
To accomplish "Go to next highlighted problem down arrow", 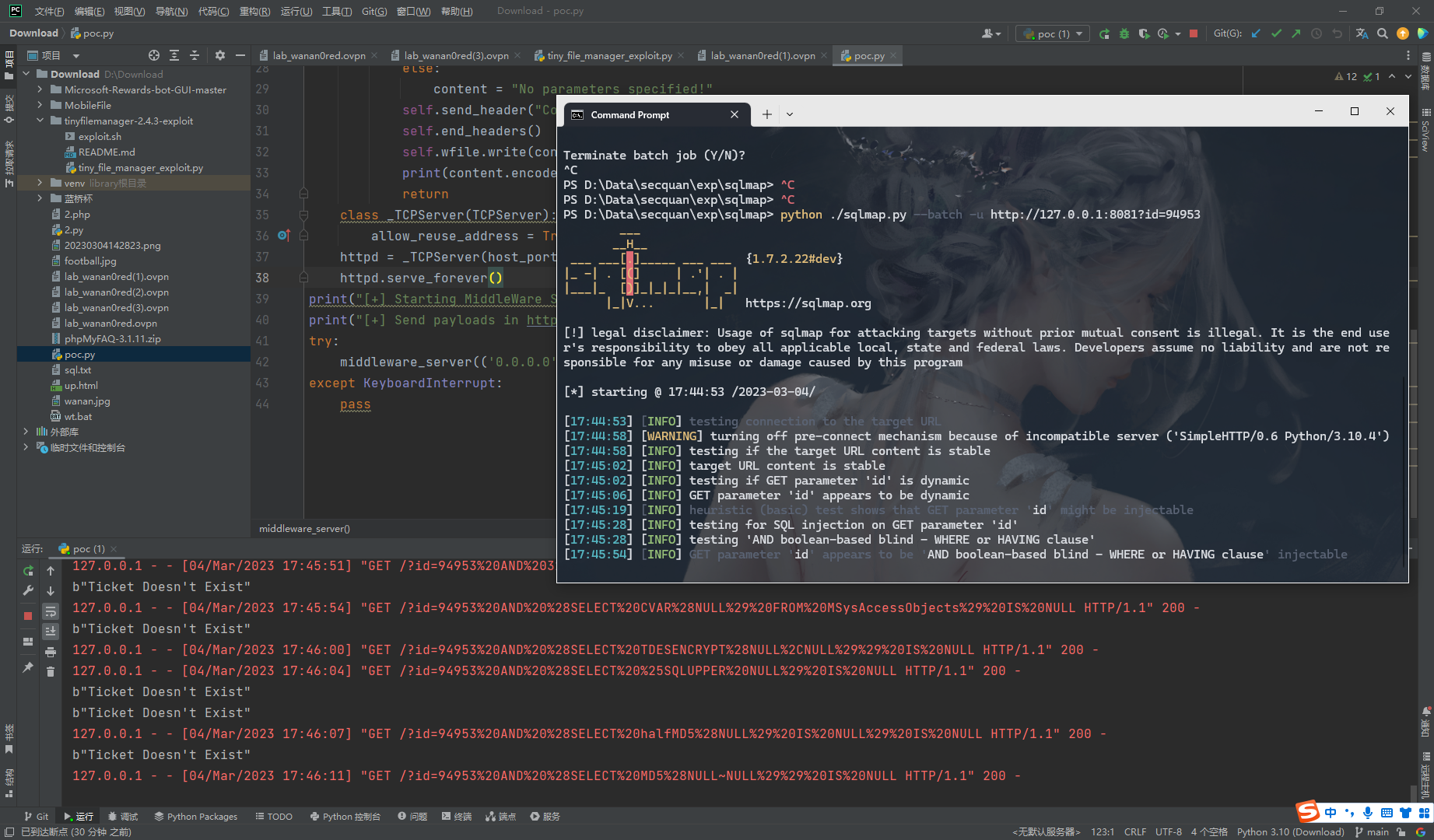I will click(1408, 76).
